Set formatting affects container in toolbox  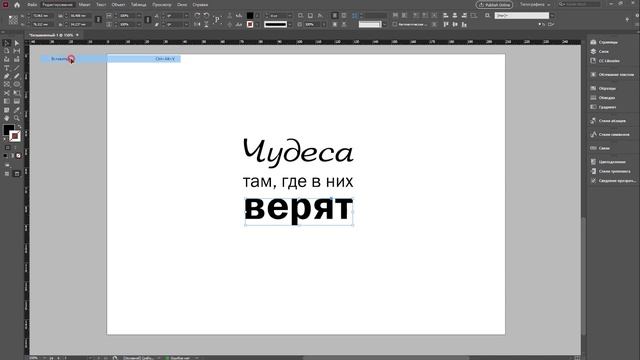pyautogui.click(x=7, y=147)
